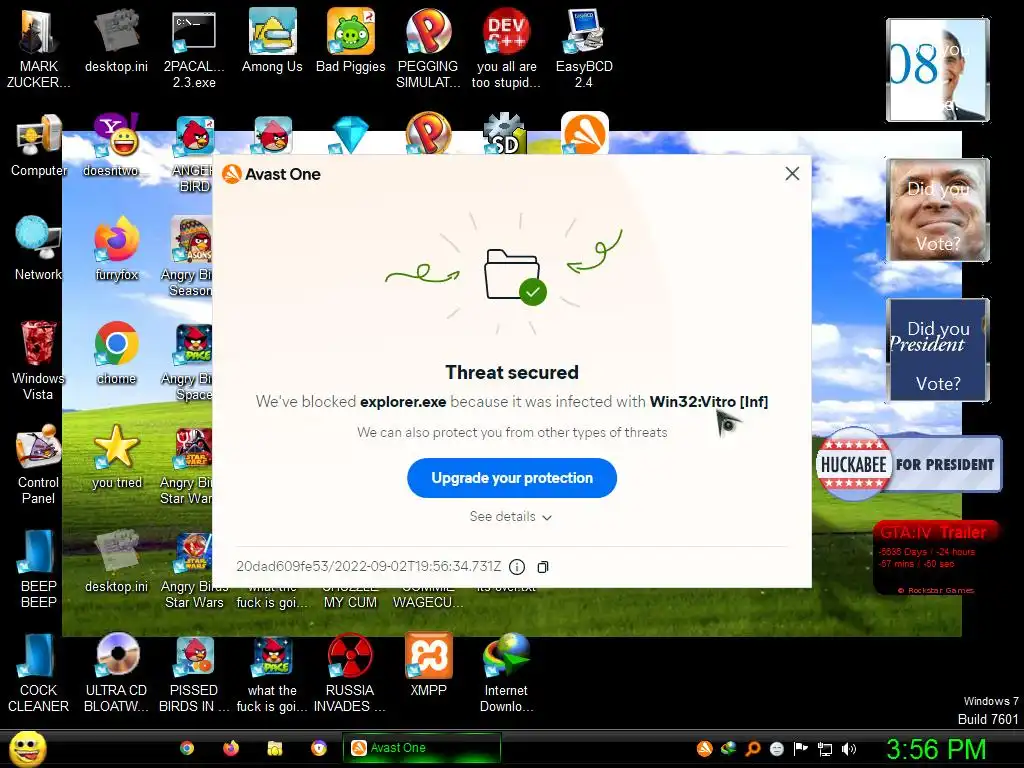This screenshot has width=1024, height=768.
Task: Launch the chome Chrome shortcut
Action: [x=116, y=353]
